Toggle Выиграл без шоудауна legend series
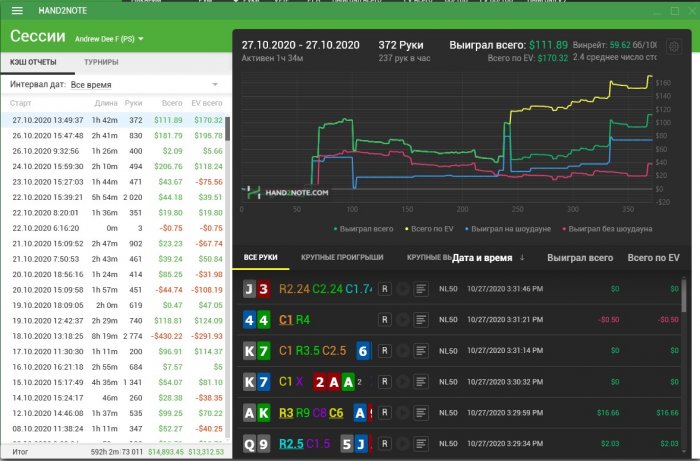The width and height of the screenshot is (700, 461). [607, 229]
